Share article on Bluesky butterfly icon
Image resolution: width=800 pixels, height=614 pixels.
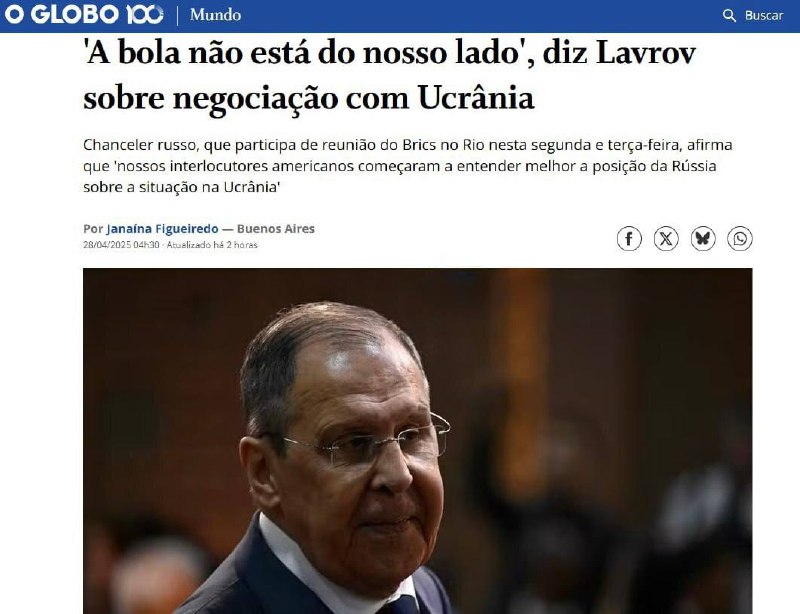(703, 238)
